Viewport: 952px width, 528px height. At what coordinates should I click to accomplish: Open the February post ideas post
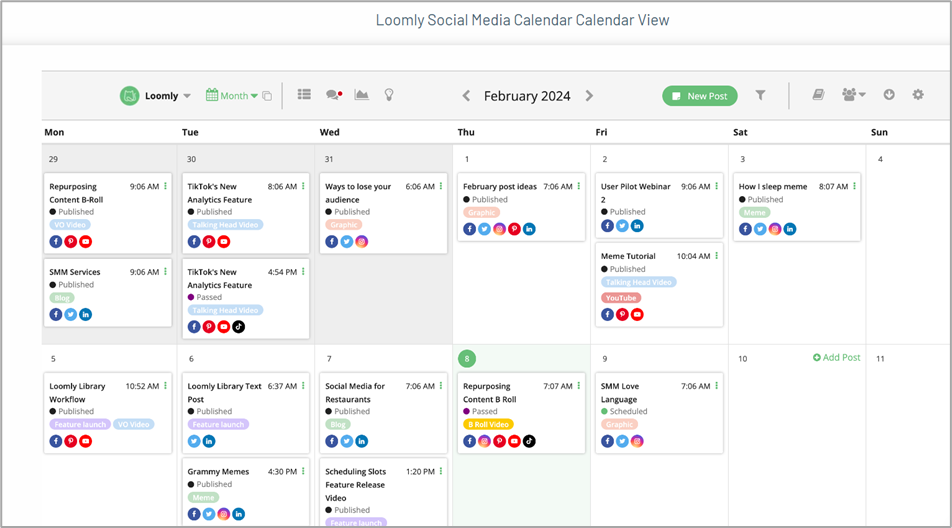pos(500,187)
